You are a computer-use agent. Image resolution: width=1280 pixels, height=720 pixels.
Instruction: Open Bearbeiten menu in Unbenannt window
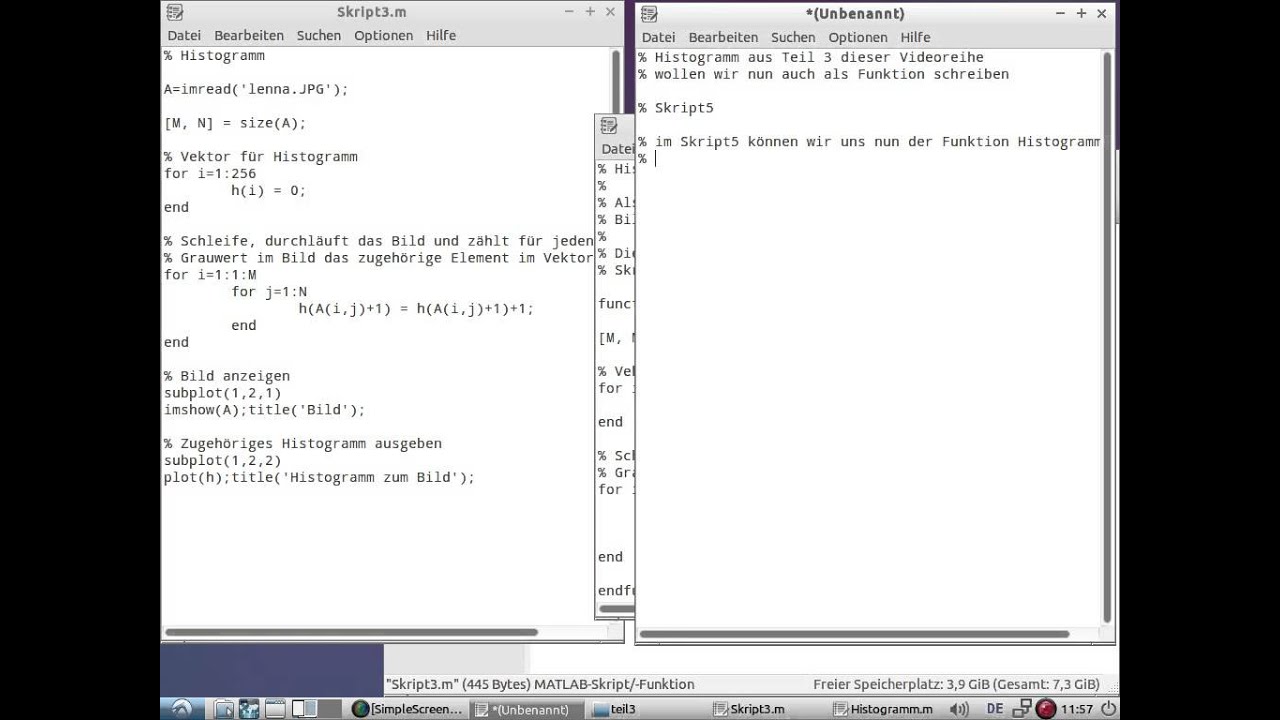(x=723, y=37)
